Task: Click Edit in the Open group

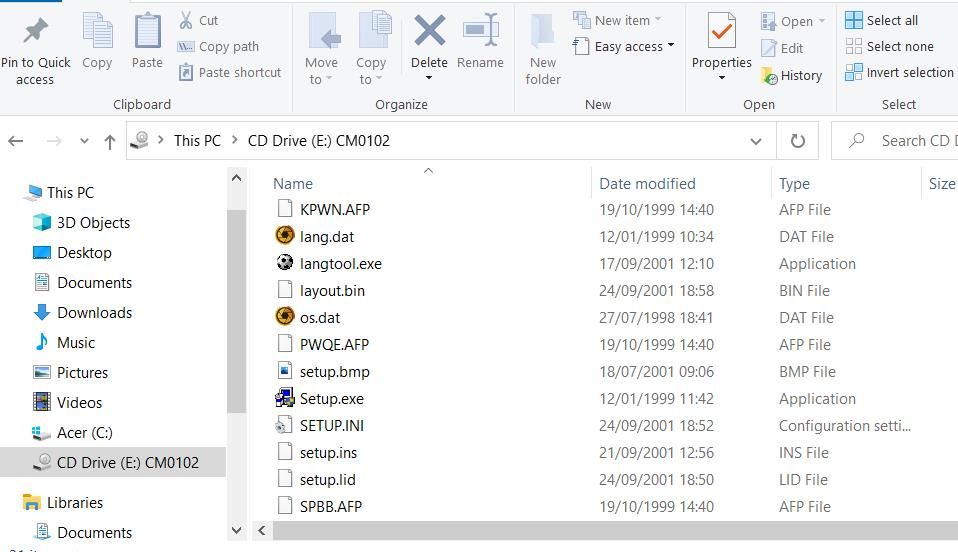Action: tap(782, 48)
